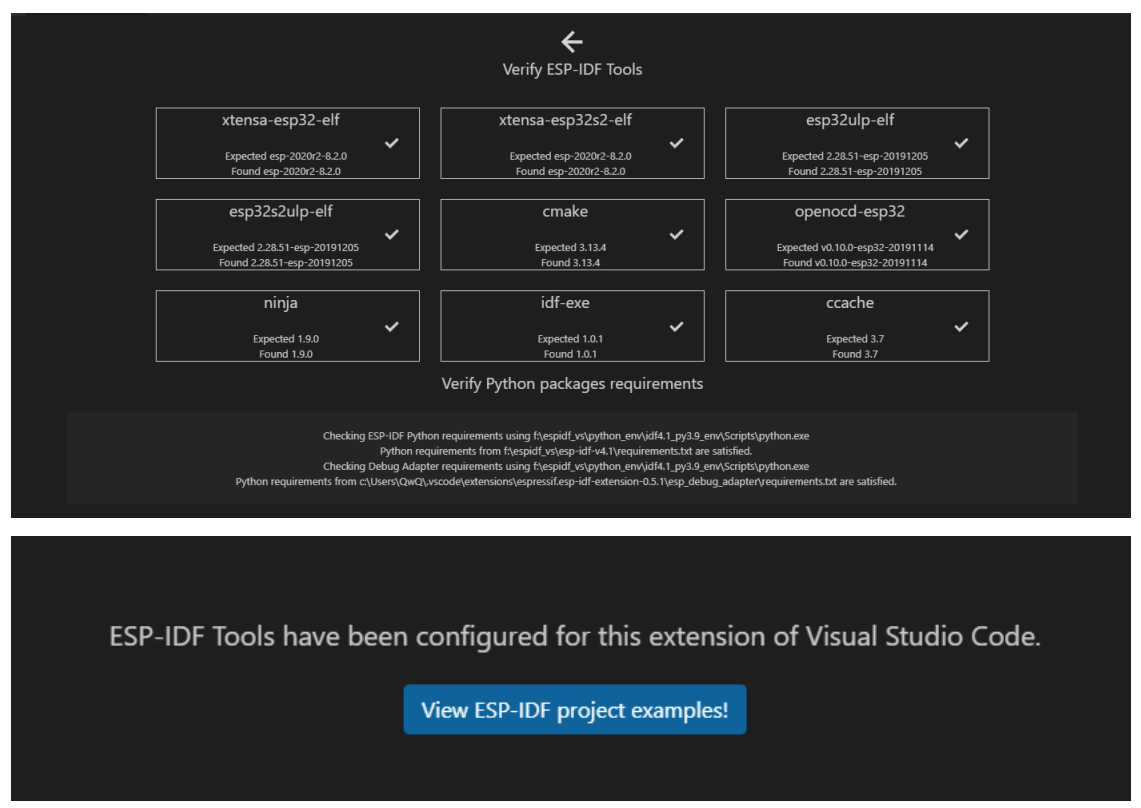
Task: Click Verify Python packages requirements heading
Action: tap(573, 384)
